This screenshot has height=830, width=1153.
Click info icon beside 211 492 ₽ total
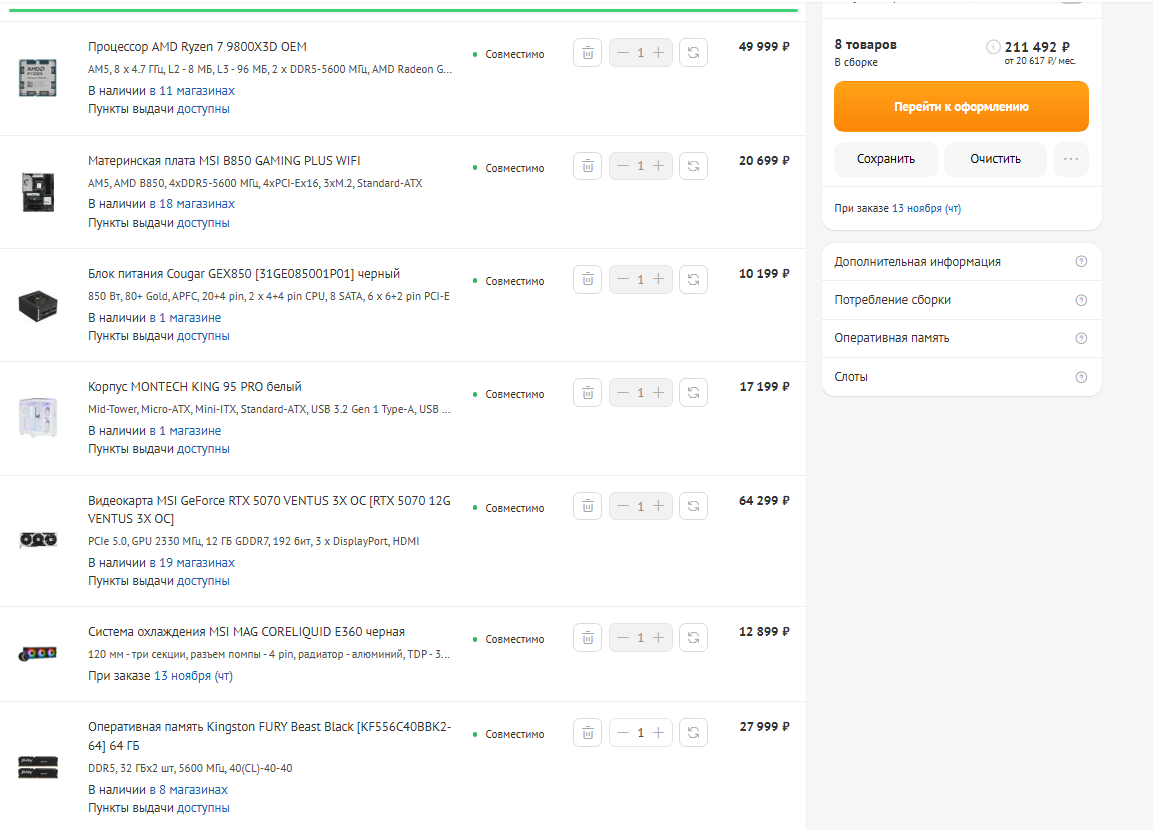[x=993, y=47]
